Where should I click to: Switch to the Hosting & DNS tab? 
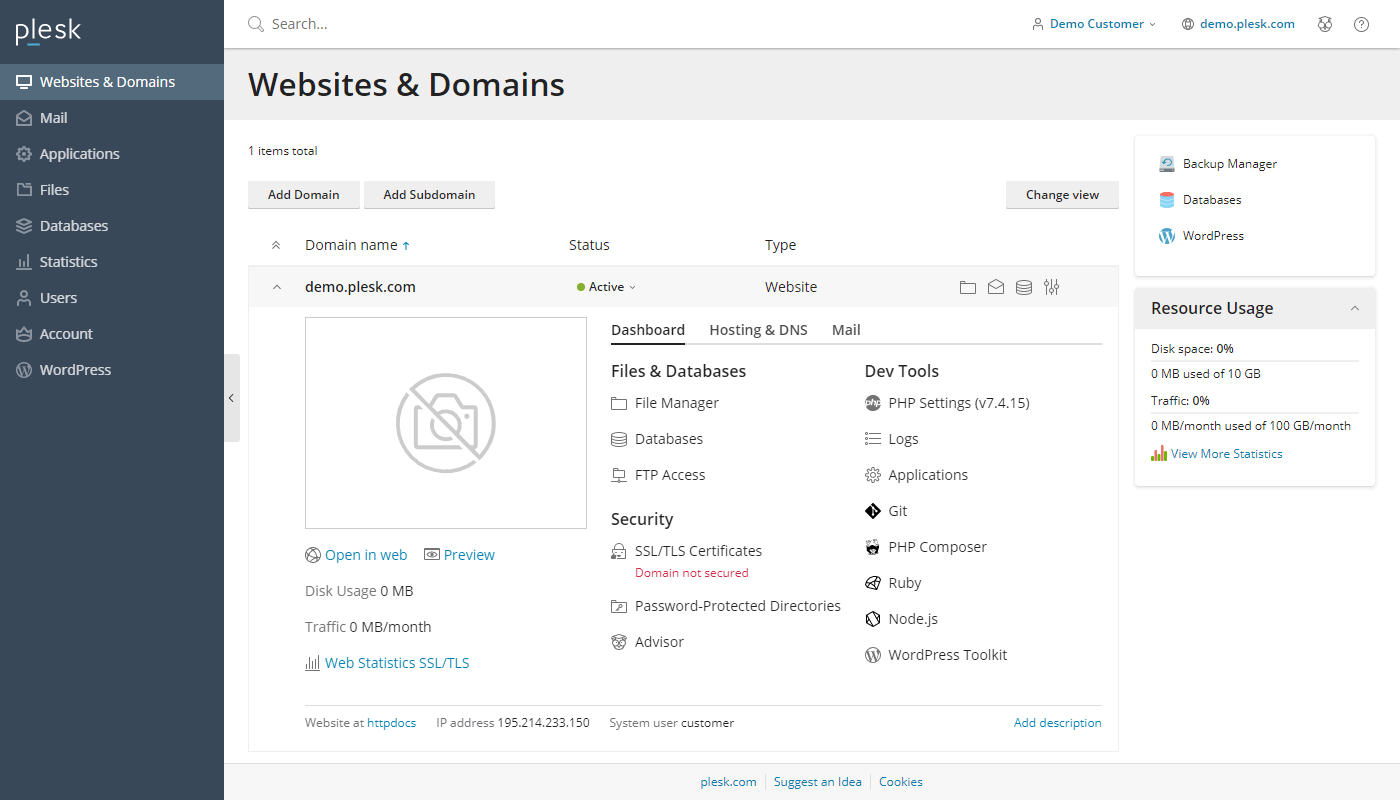point(758,330)
